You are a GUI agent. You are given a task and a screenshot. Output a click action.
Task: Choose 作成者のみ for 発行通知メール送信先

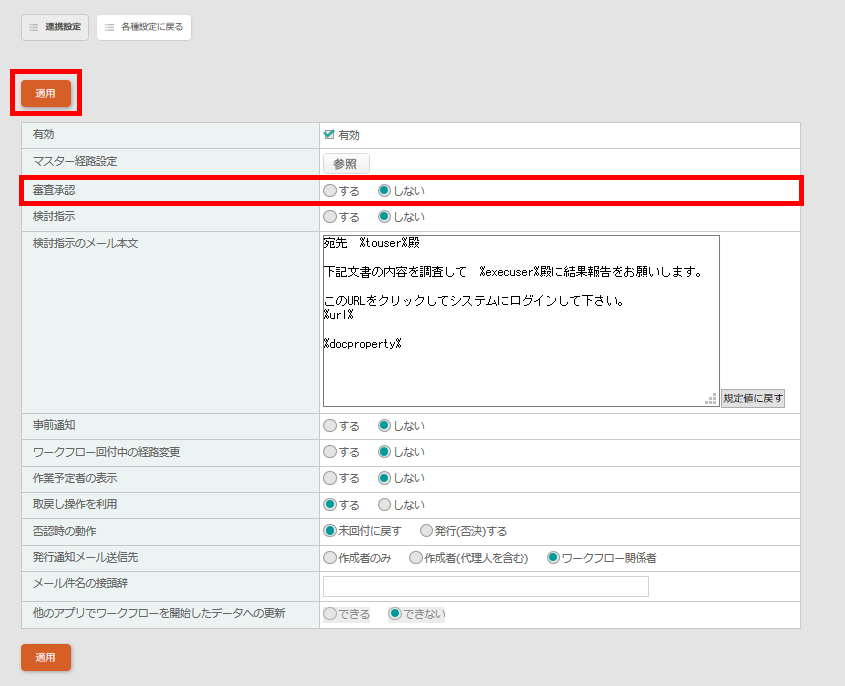pyautogui.click(x=330, y=558)
